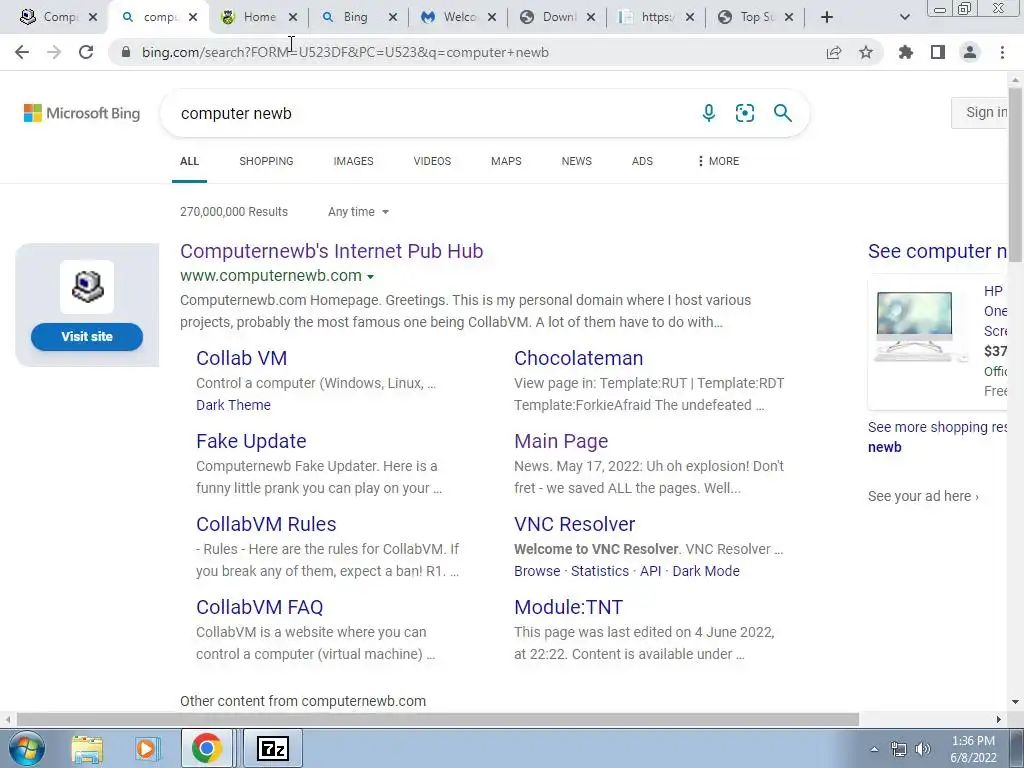Open Chrome's three-dot menu
Viewport: 1024px width, 768px height.
click(1002, 52)
